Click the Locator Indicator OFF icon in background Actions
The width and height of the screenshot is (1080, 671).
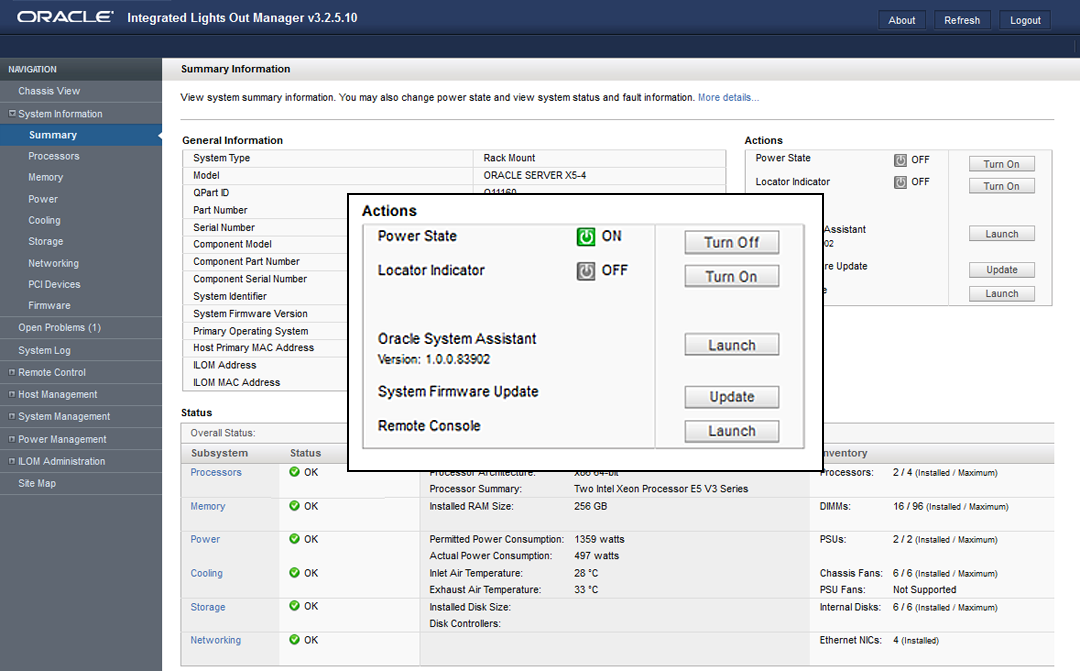[x=900, y=183]
